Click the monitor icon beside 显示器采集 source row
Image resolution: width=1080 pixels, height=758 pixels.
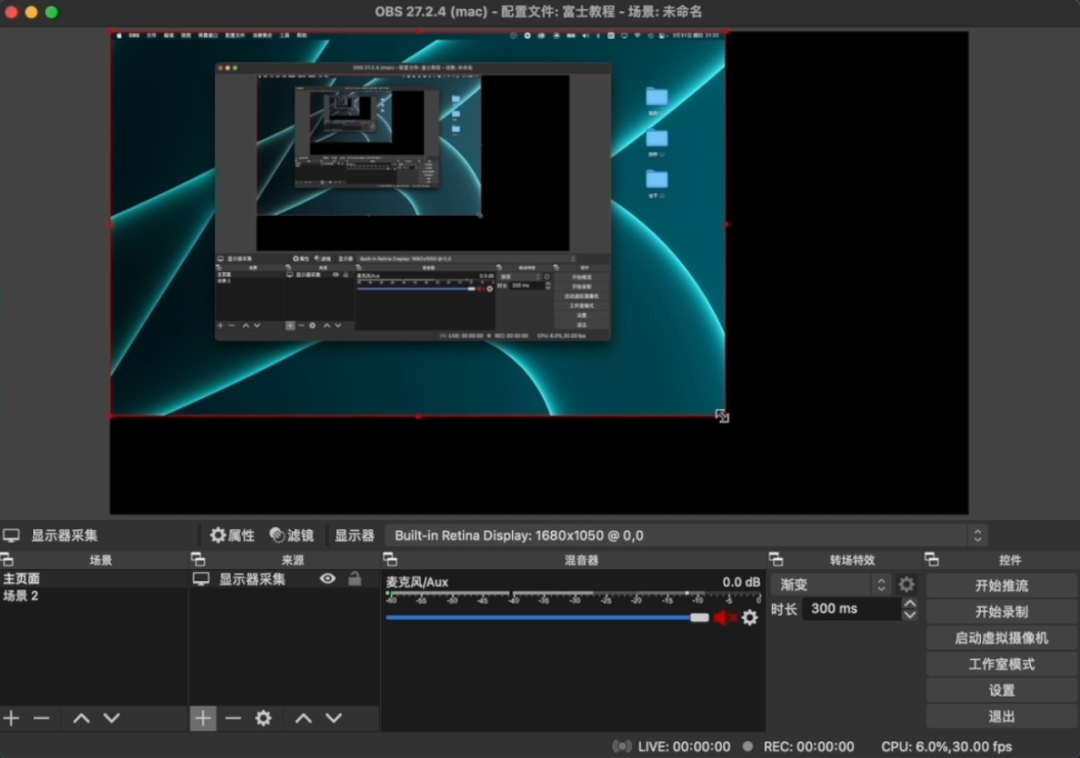pos(201,579)
